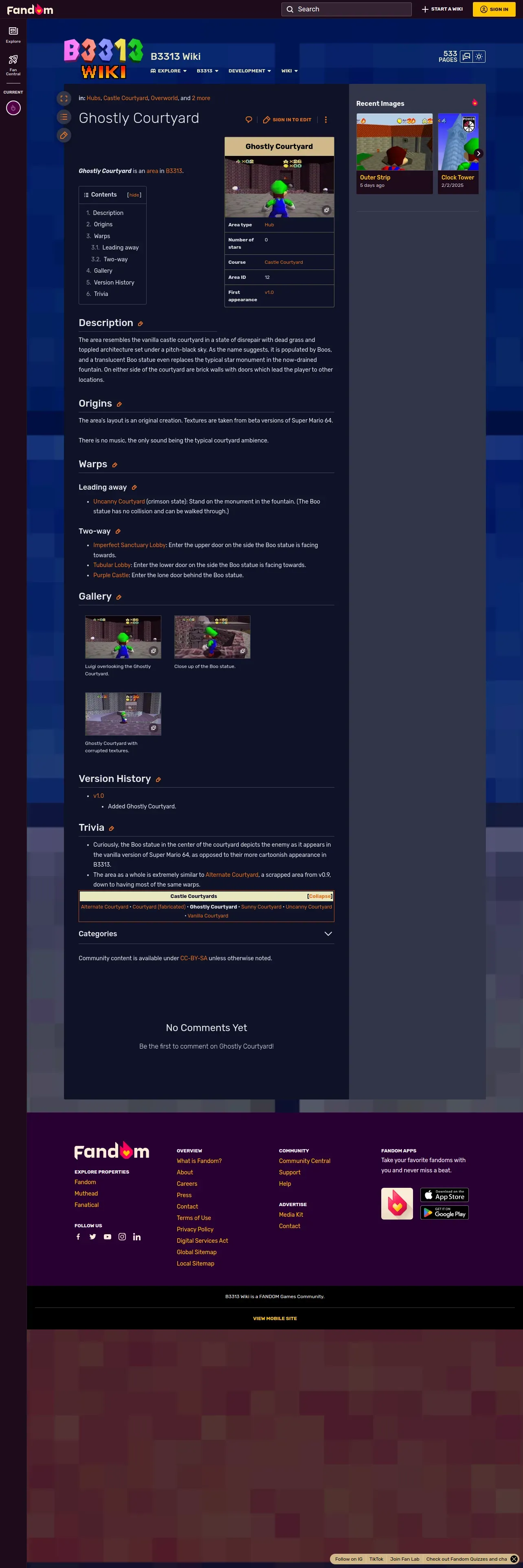Edit the Gallery section pencil icon
Viewport: 523px width, 1568px height.
[119, 597]
